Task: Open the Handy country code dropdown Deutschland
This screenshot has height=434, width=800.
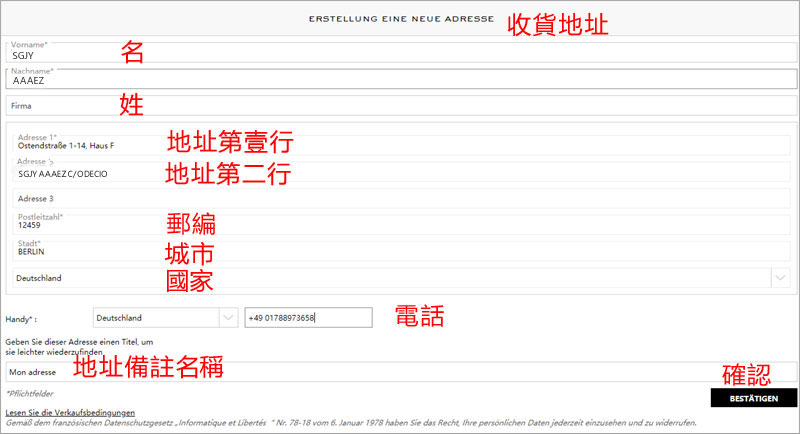Action: (165, 318)
